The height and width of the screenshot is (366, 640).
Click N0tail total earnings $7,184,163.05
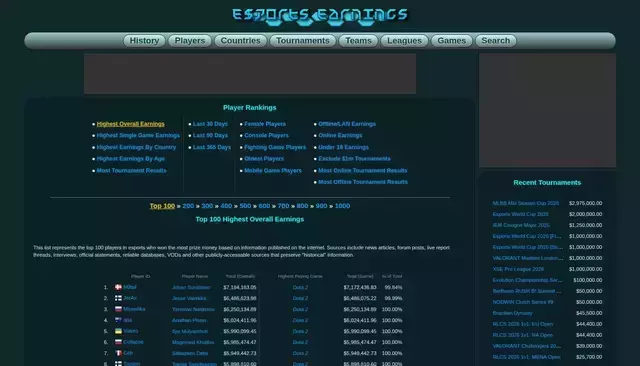click(x=240, y=288)
